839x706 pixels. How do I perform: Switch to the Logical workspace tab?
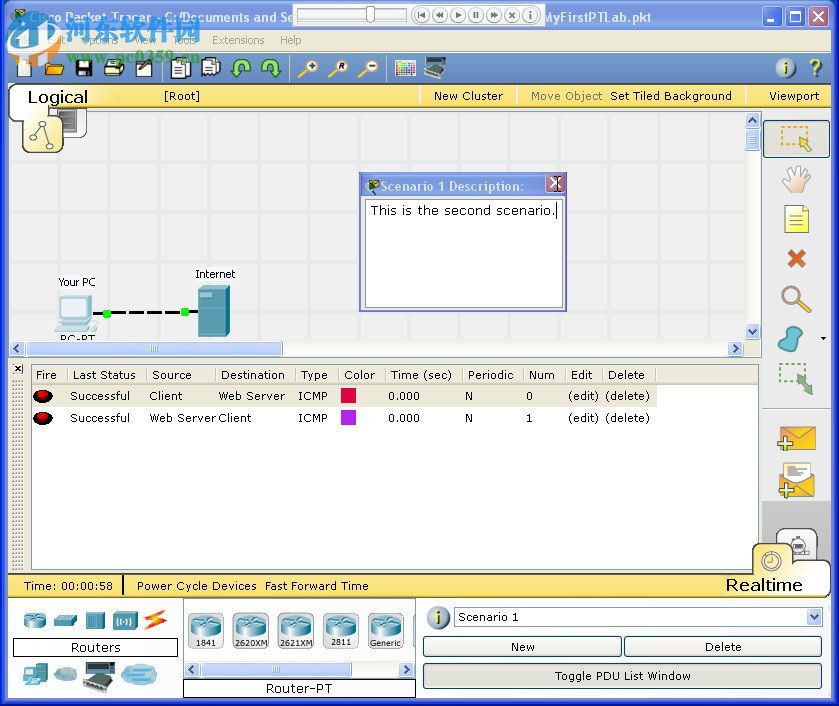(x=57, y=97)
